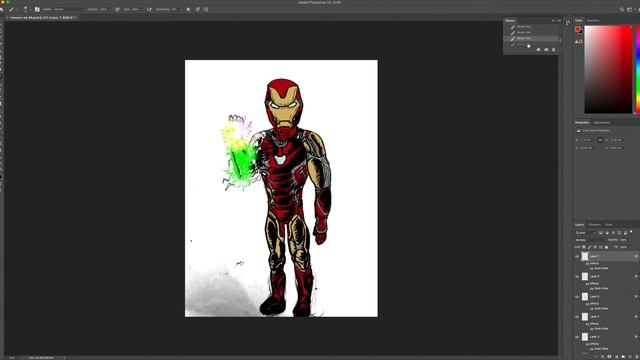The width and height of the screenshot is (640, 360).
Task: Select the open document tab
Action: click(42, 18)
